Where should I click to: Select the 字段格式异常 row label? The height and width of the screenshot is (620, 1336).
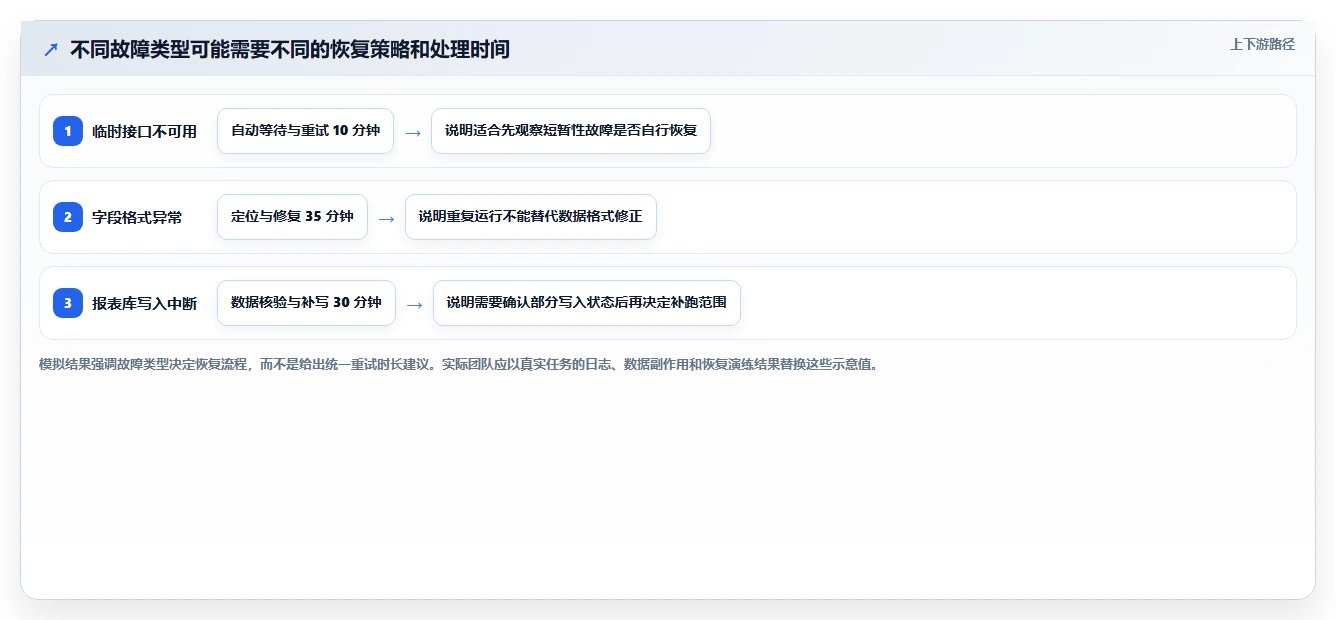[x=137, y=217]
